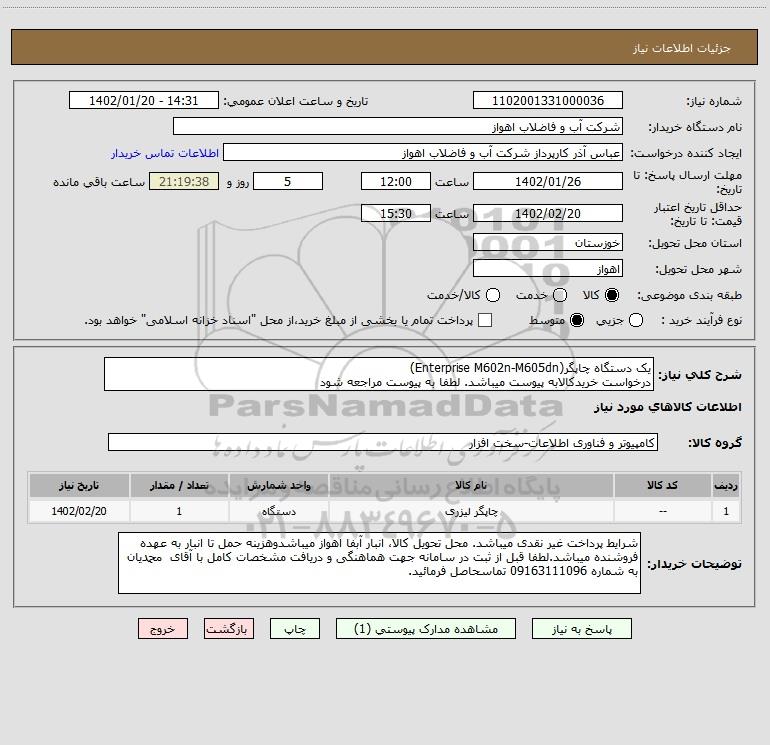The image size is (770, 745).
Task: Click the deadline time field 12:00
Action: 396,181
